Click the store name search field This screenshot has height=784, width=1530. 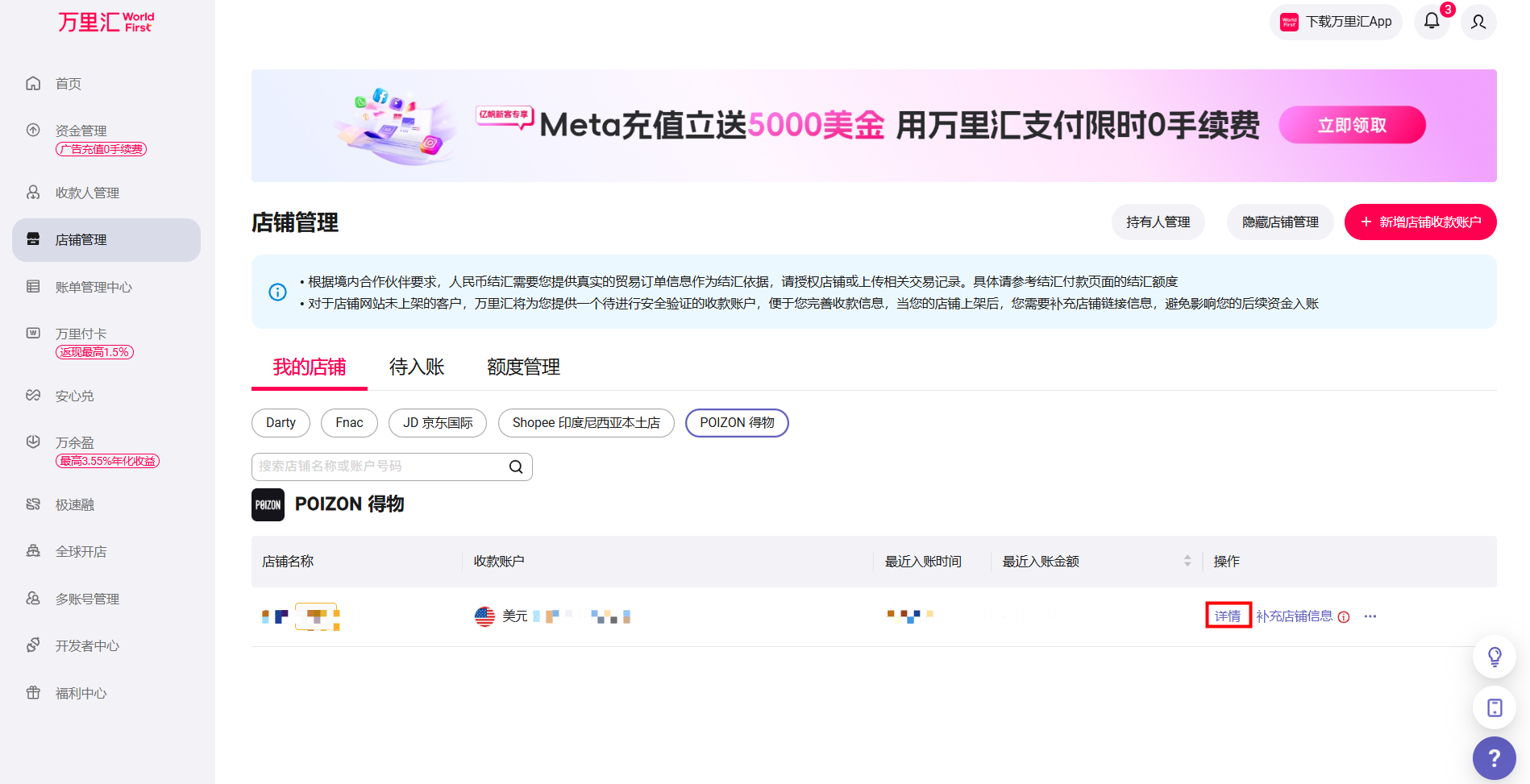(x=379, y=467)
